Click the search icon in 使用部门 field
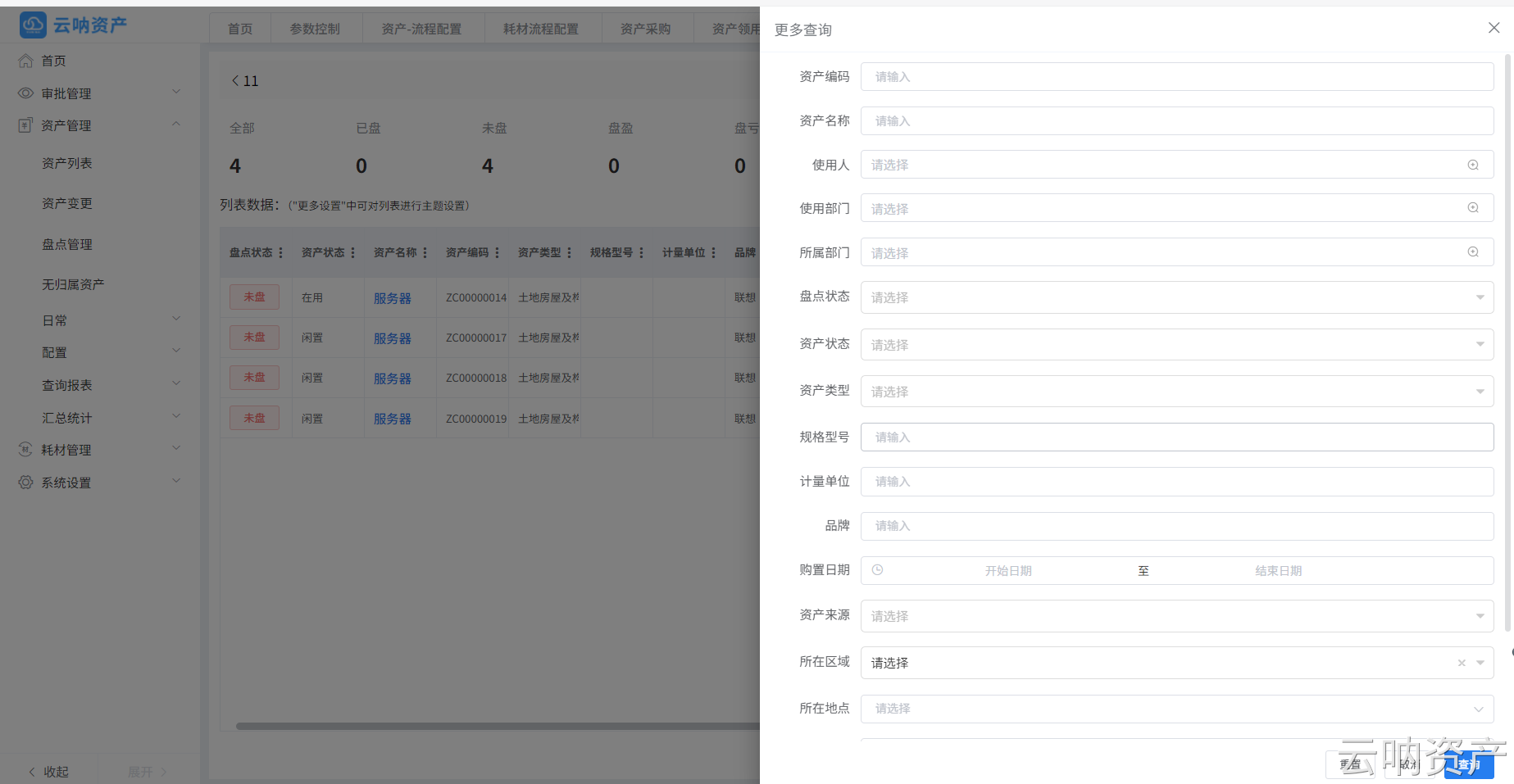1514x784 pixels. point(1473,208)
